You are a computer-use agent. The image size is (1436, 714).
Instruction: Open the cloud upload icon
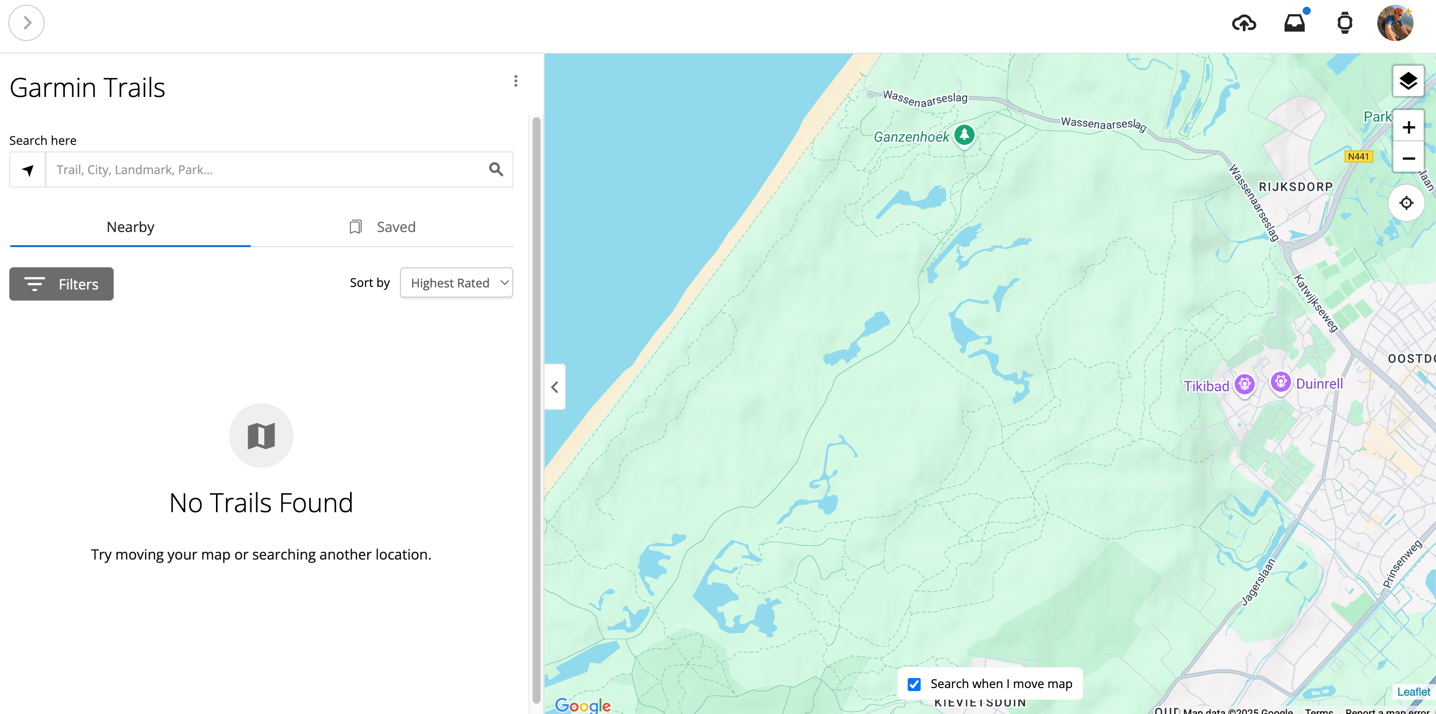[x=1244, y=23]
